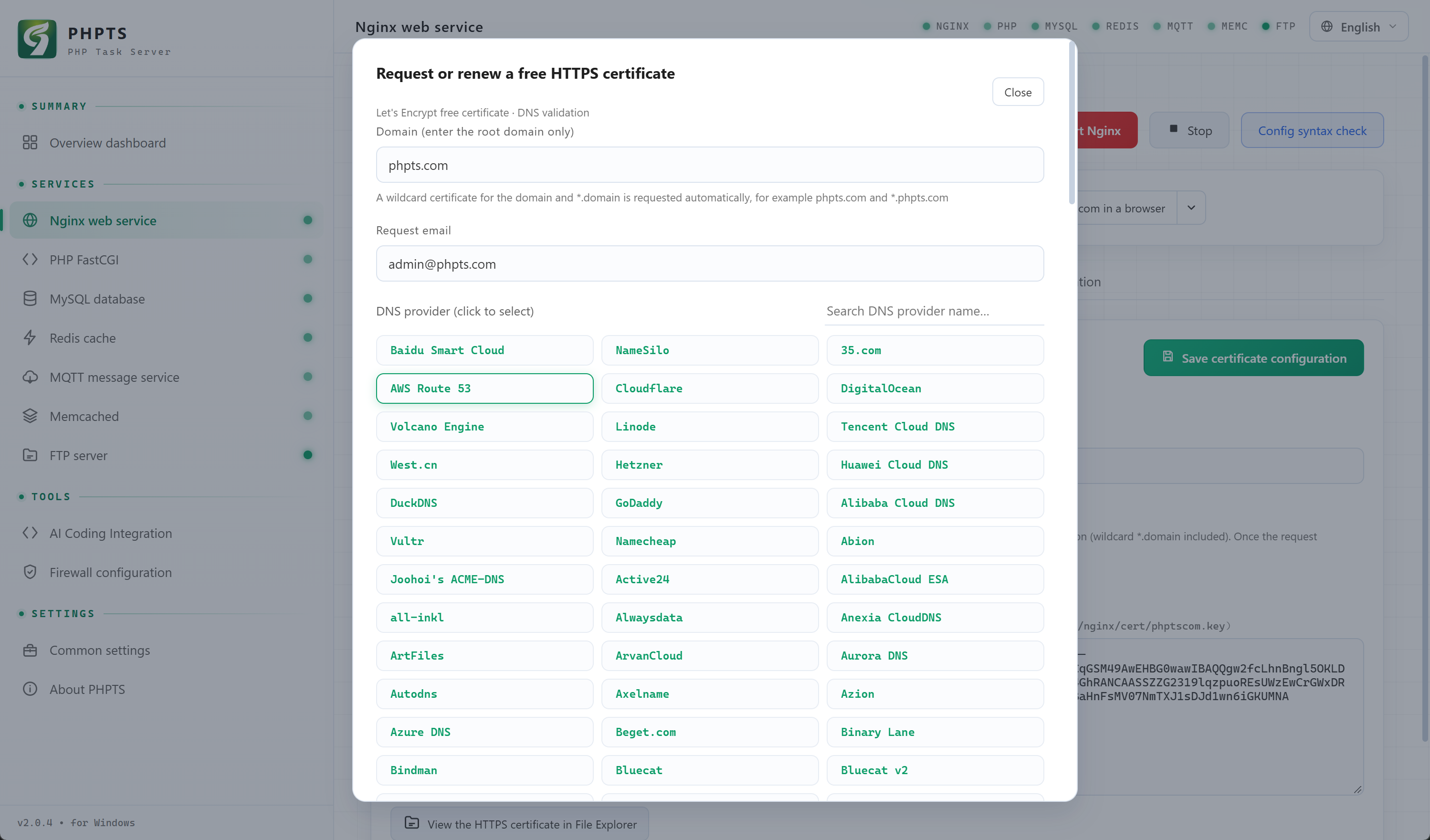The height and width of the screenshot is (840, 1430).
Task: Open Overview dashboard in sidebar
Action: pyautogui.click(x=166, y=142)
